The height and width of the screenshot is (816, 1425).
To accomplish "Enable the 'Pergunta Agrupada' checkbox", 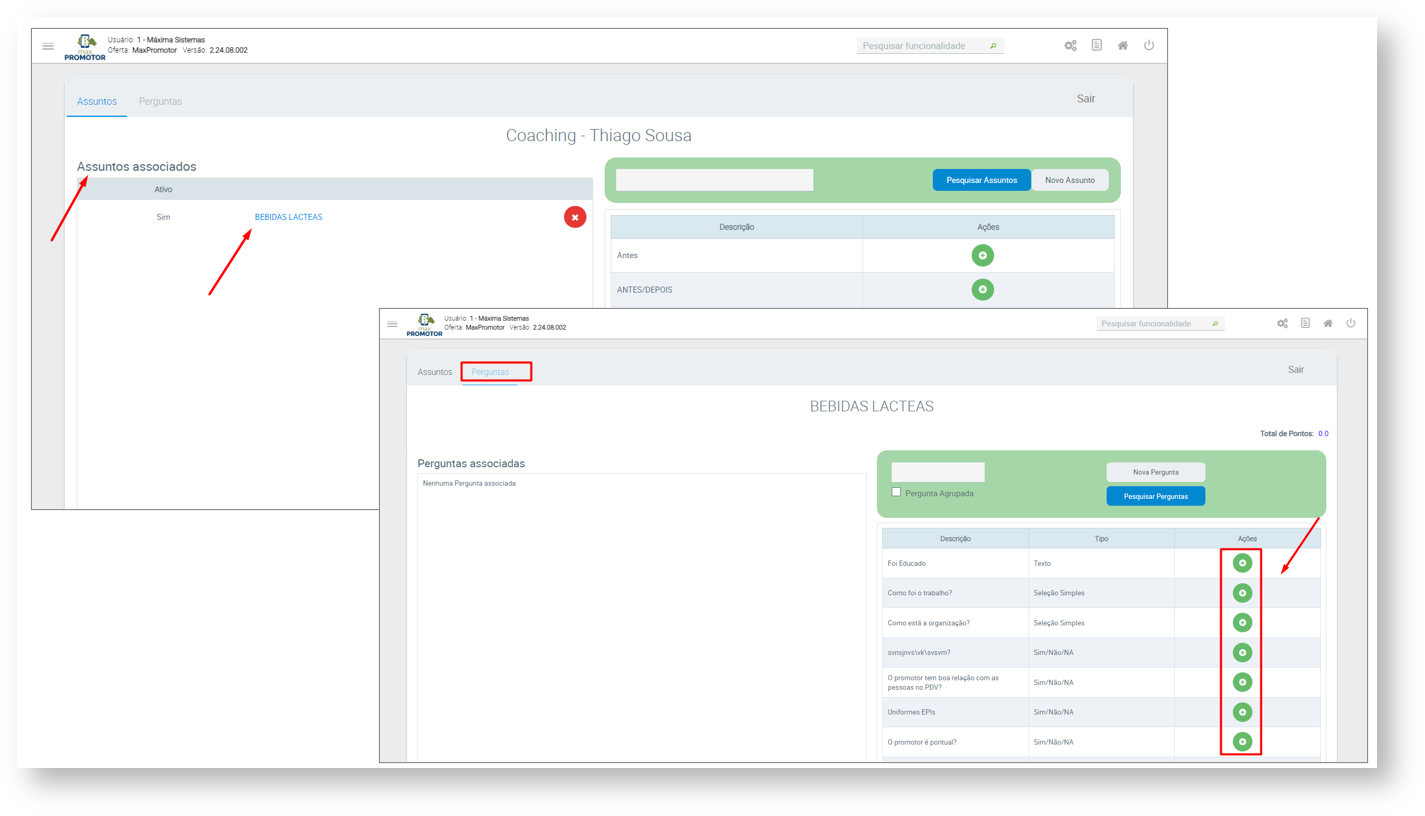I will pos(896,492).
